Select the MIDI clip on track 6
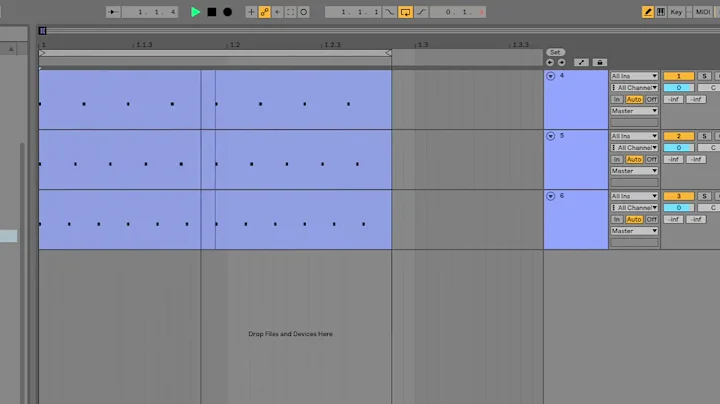Viewport: 720px width, 404px height. 215,220
